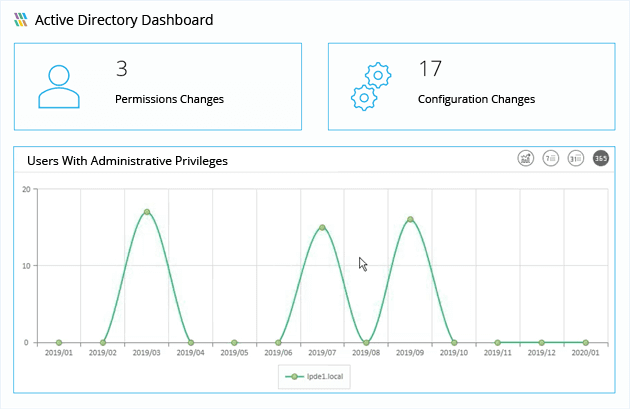The image size is (630, 409).
Task: Select the 2019/03 peak data point
Action: [x=147, y=212]
